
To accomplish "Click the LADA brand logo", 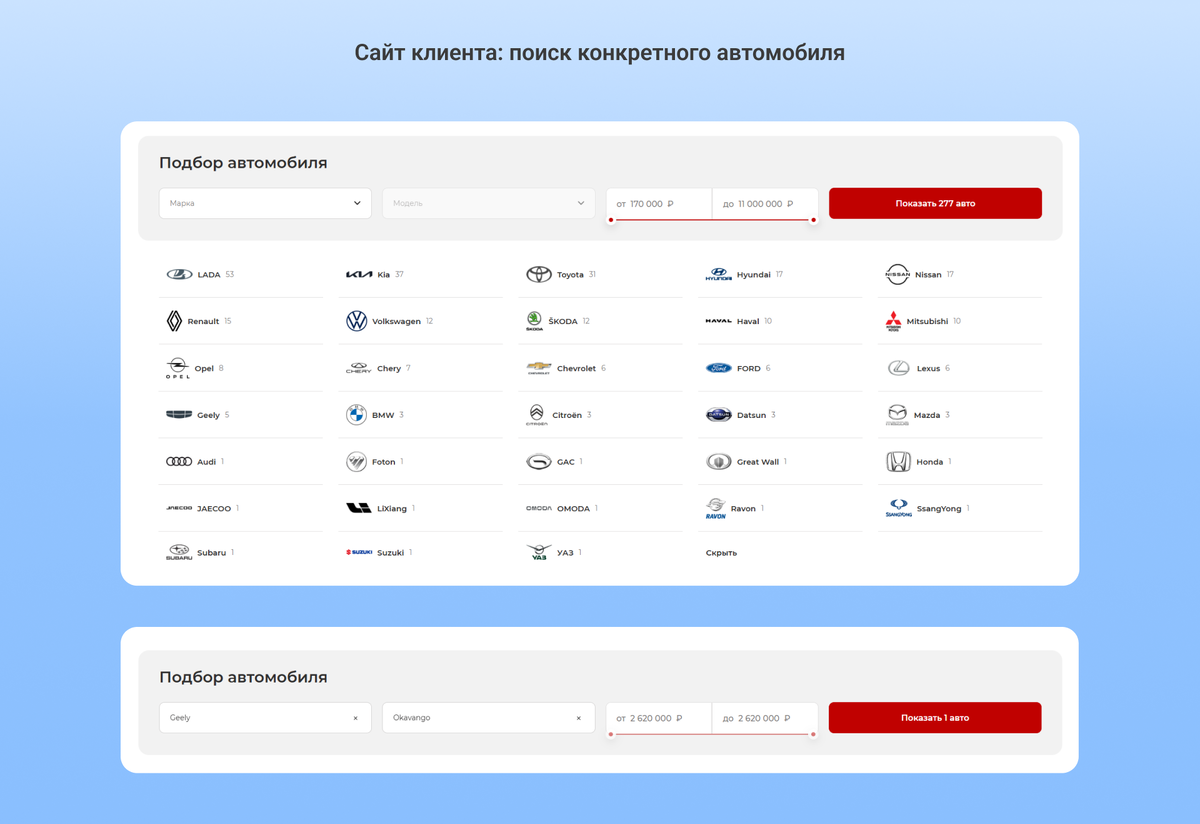I will [x=179, y=274].
